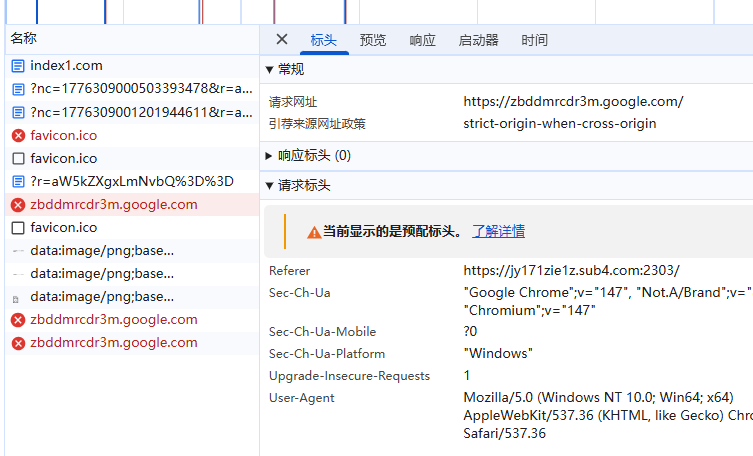Switch to the 预览 tab

coord(373,41)
